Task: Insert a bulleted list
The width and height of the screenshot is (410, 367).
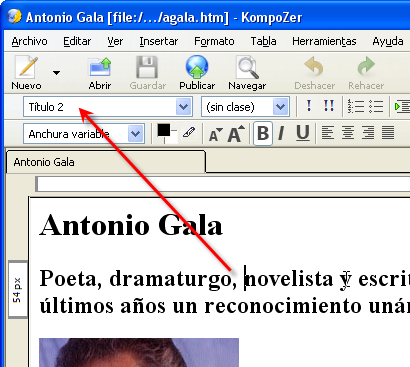Action: point(376,106)
